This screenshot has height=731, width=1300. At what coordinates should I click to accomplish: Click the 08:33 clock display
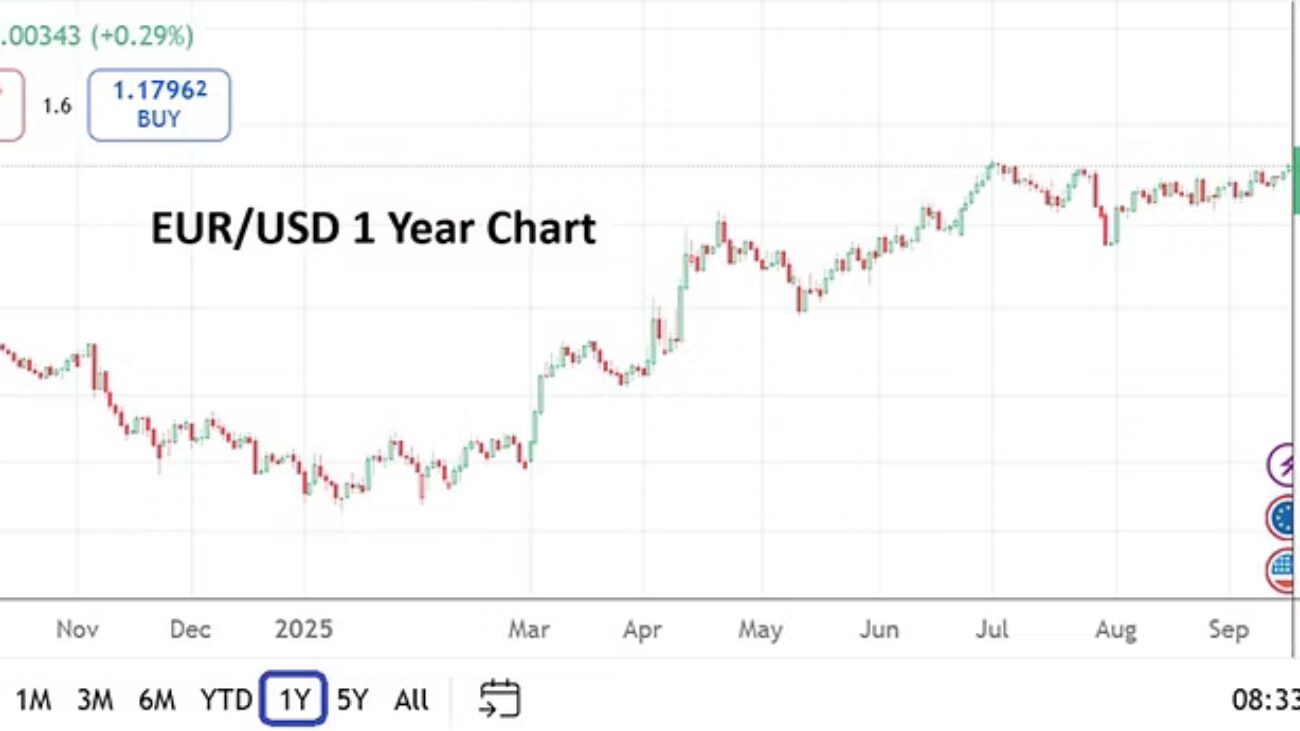[1266, 700]
